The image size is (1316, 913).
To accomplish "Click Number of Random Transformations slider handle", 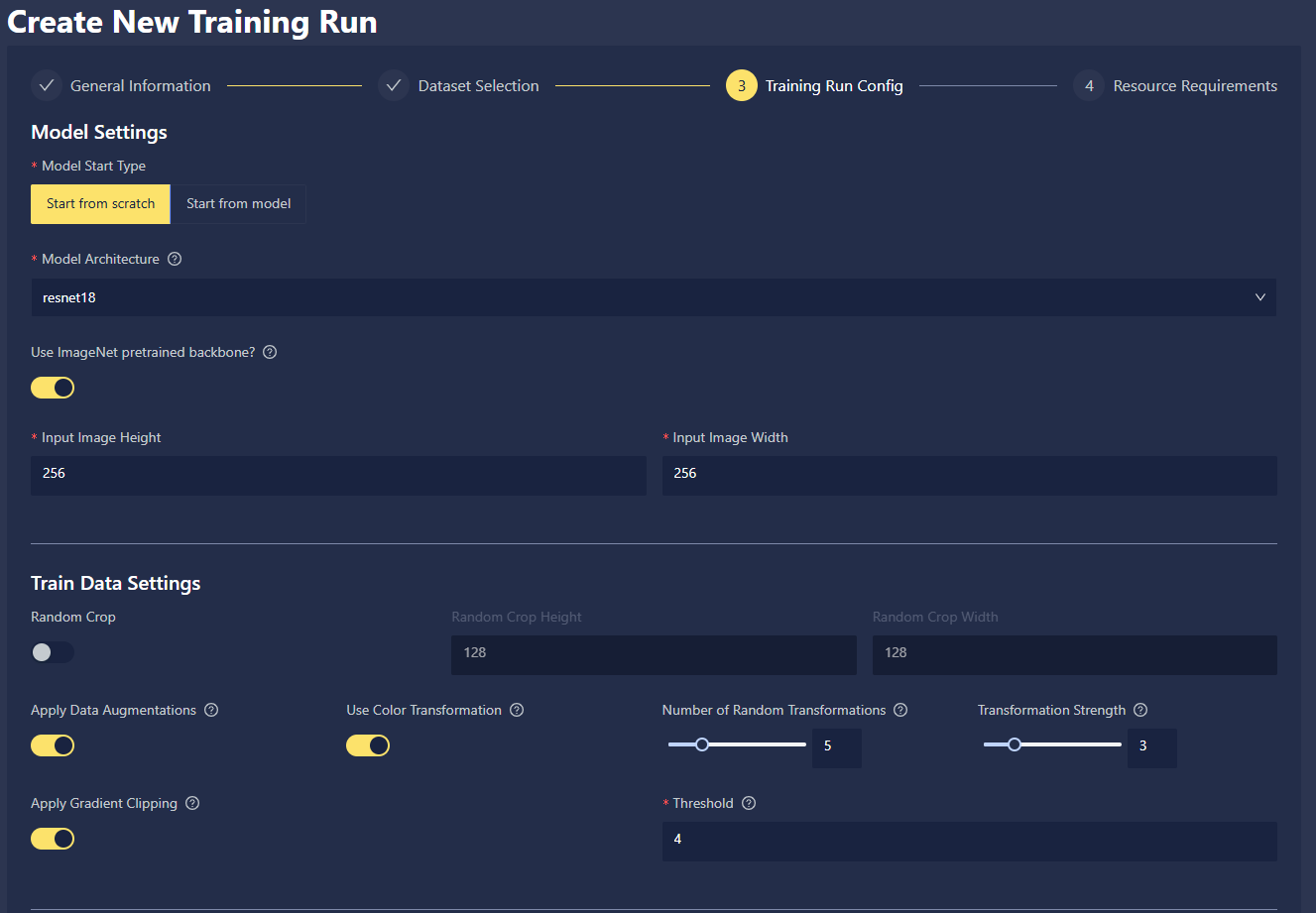I will point(702,744).
